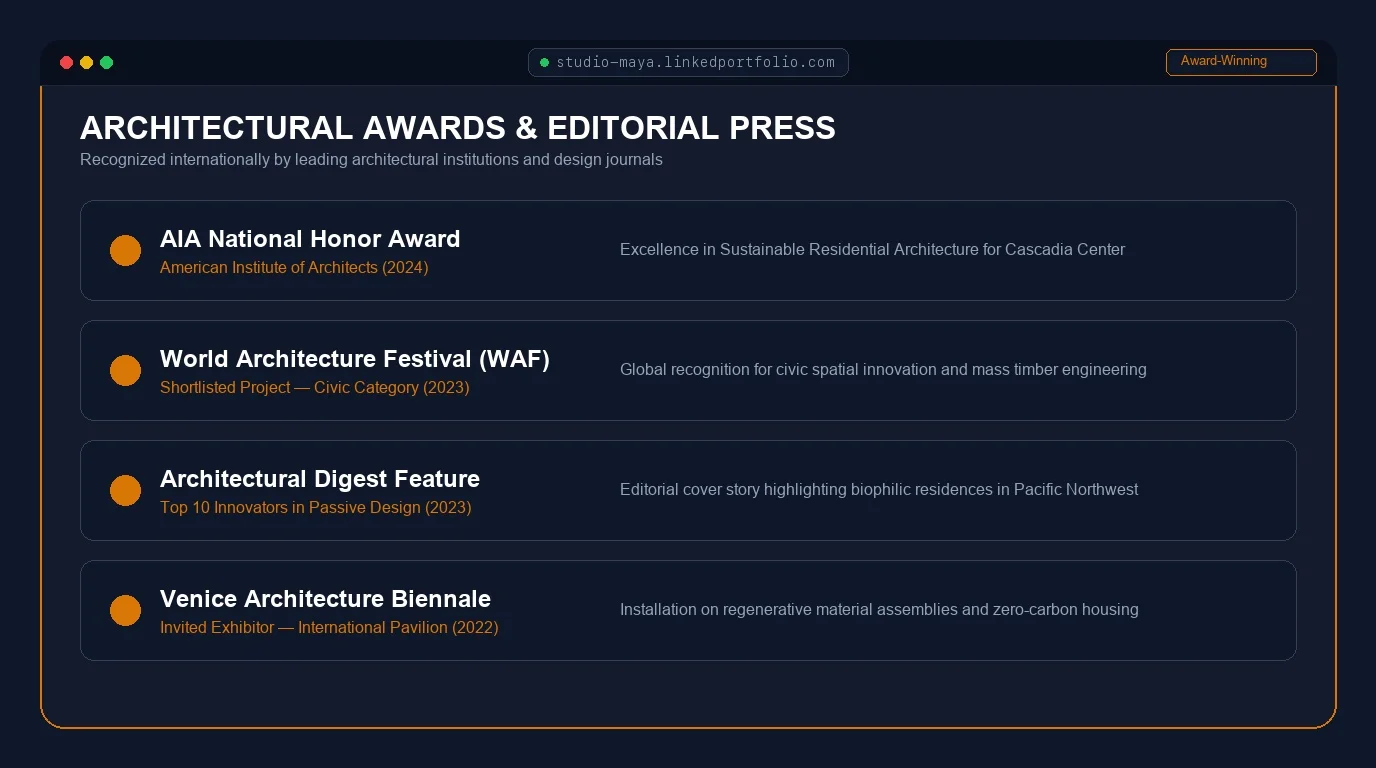Click the 'Architectural Awards & Editorial Press' heading

tap(458, 128)
